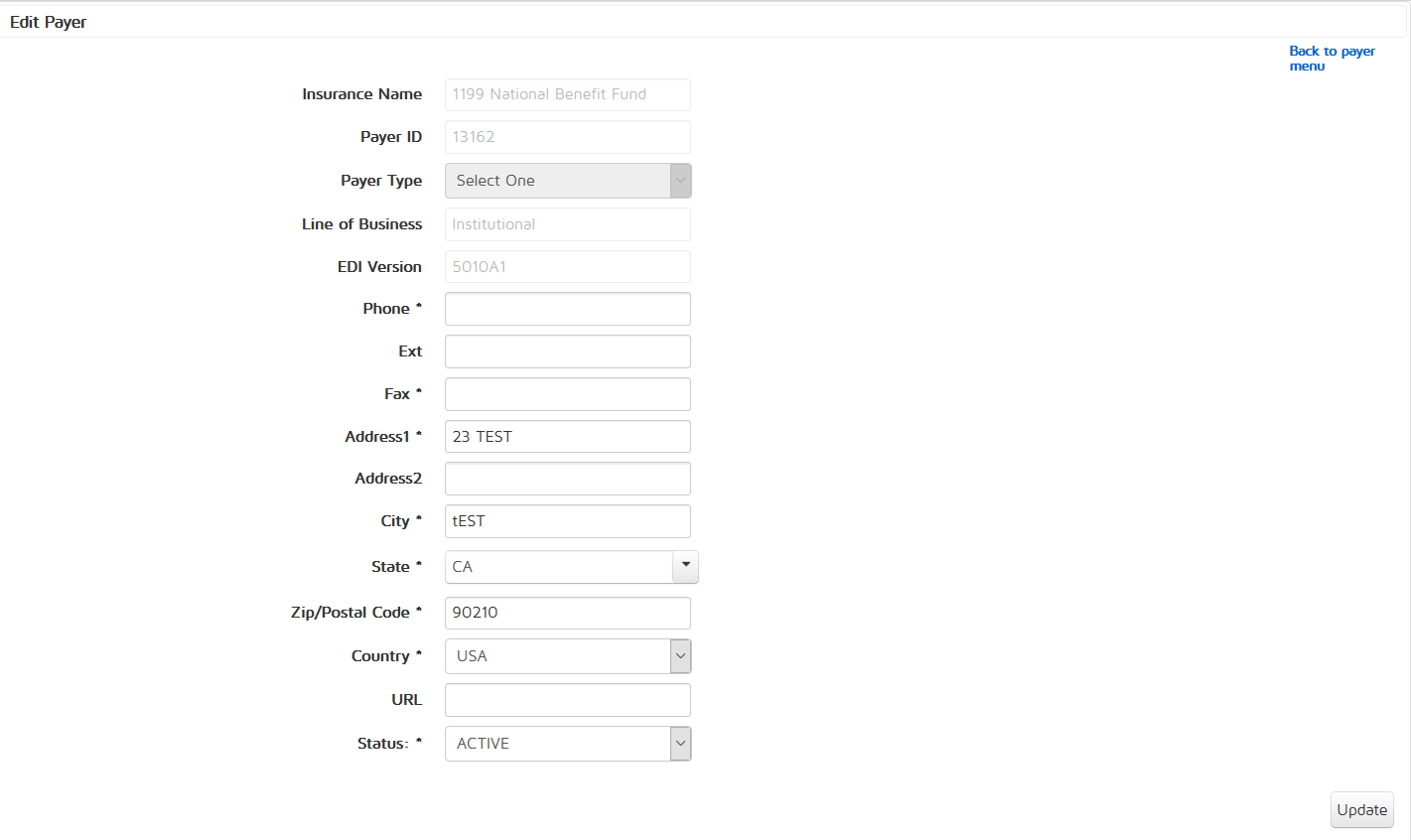Edit the City field containing tEST
Image resolution: width=1411 pixels, height=840 pixels.
pyautogui.click(x=567, y=521)
